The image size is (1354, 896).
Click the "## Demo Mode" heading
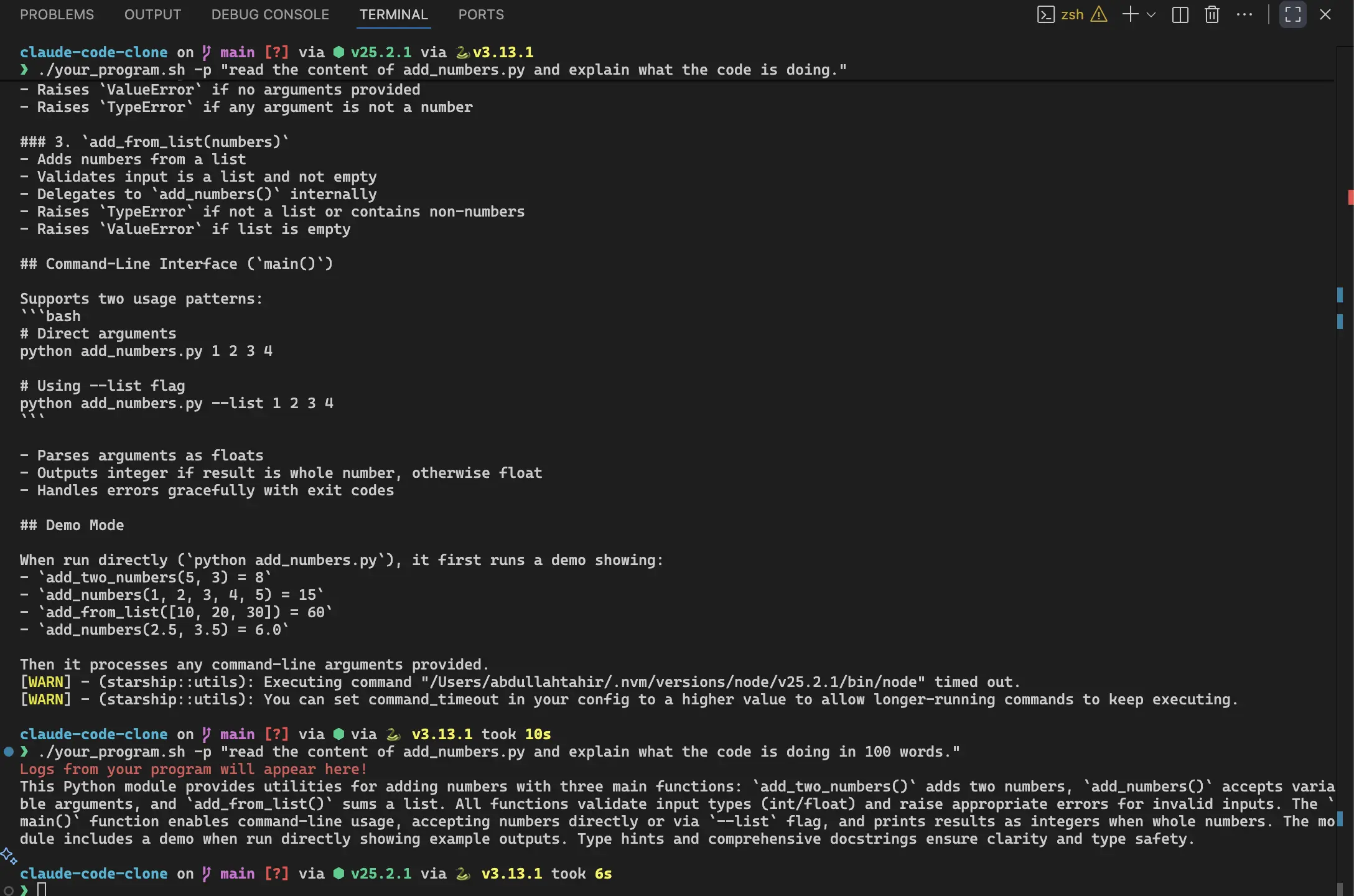(72, 525)
